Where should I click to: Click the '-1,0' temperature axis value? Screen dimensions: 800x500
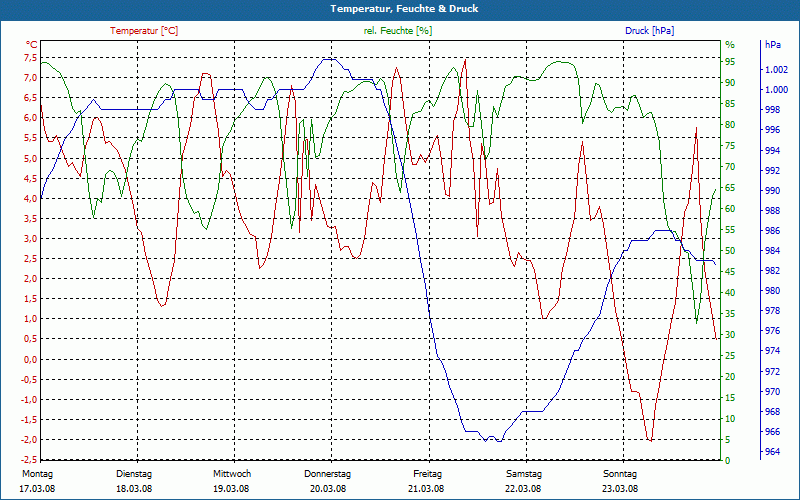30,400
